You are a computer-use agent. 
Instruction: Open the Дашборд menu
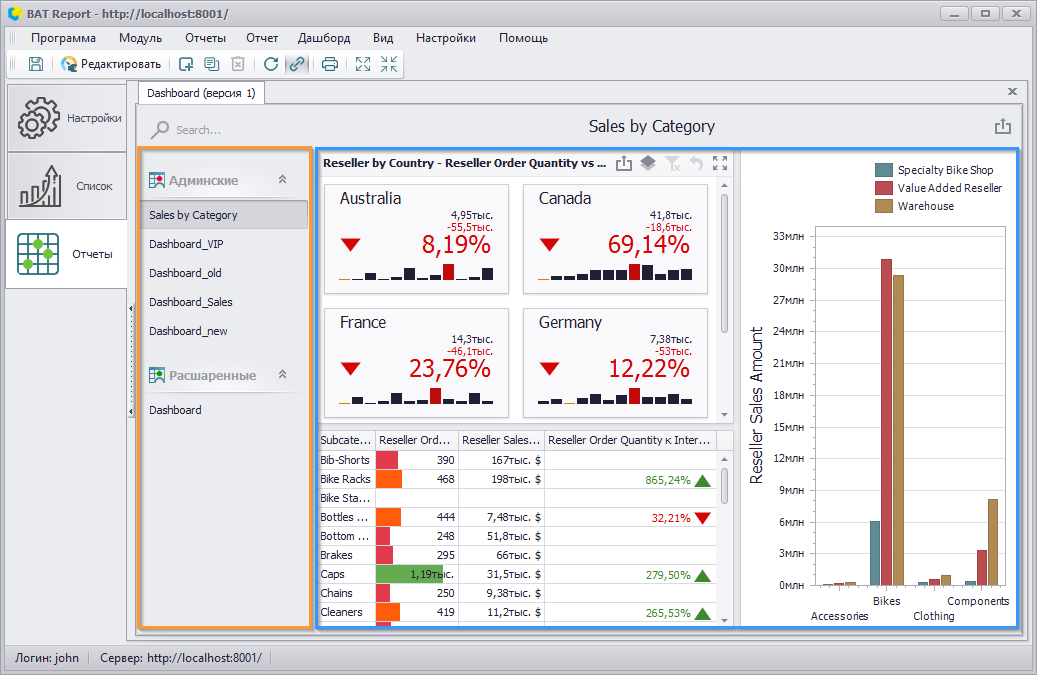click(324, 38)
